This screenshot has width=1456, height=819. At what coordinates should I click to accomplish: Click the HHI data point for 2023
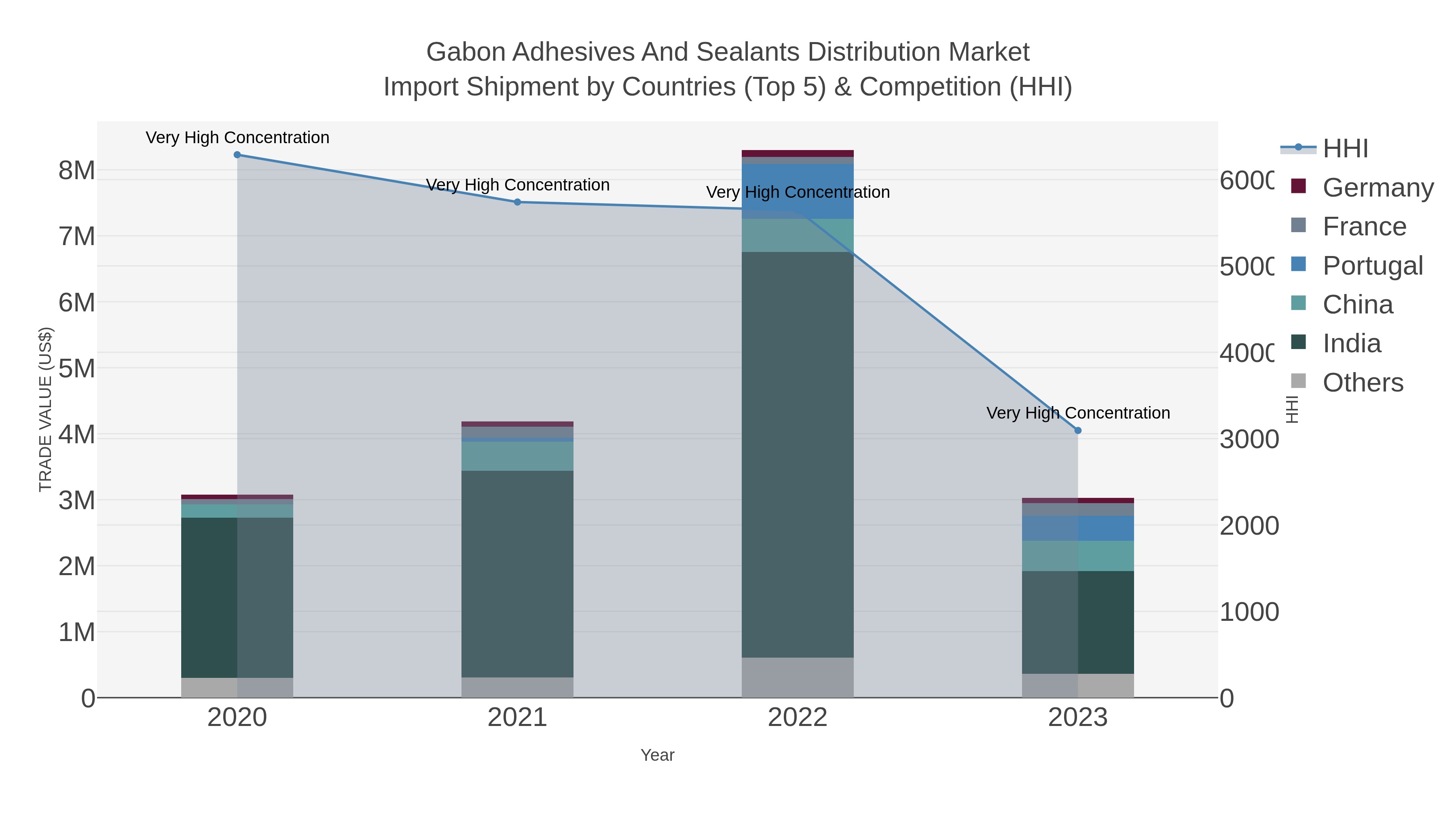(x=1078, y=431)
